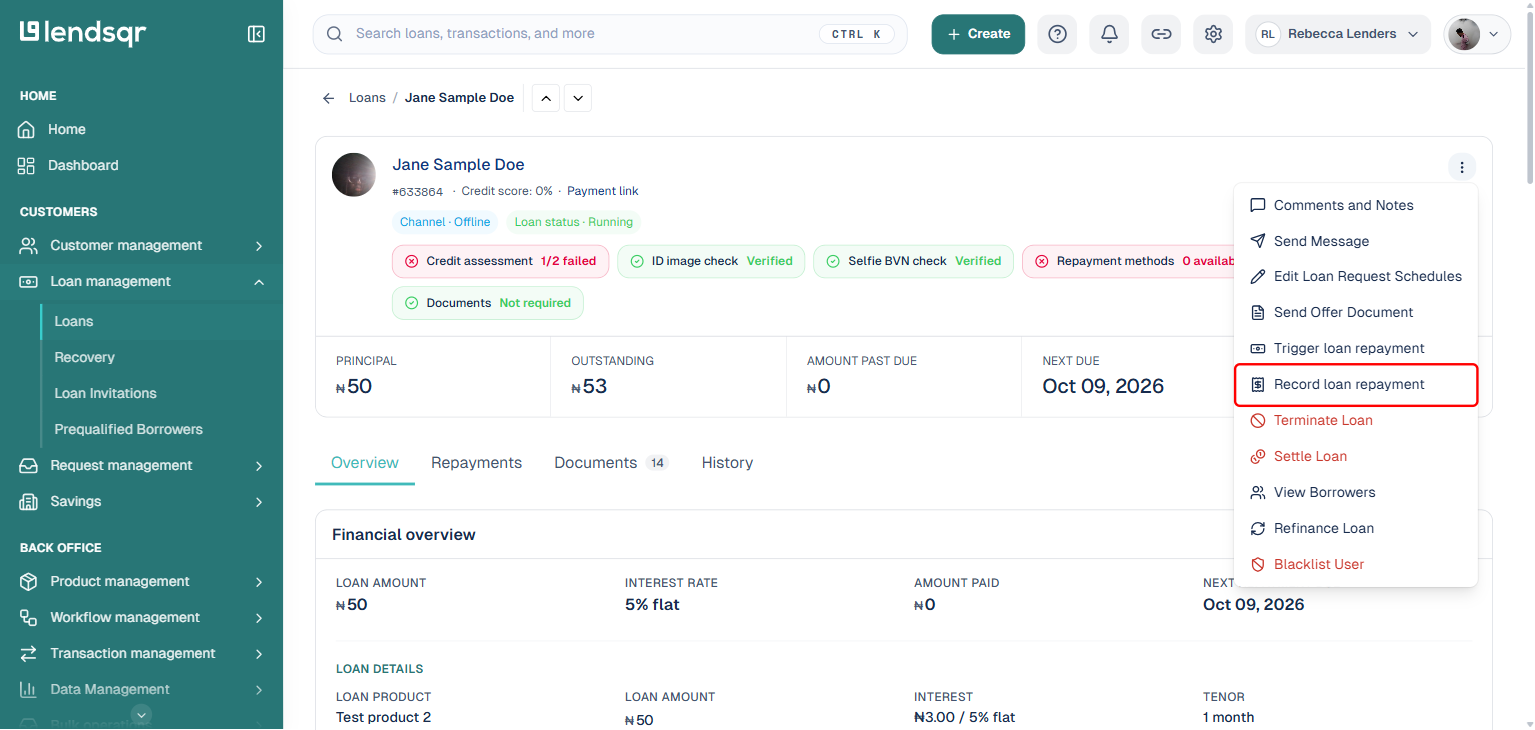Select Record loan repayment menu item

[1356, 385]
